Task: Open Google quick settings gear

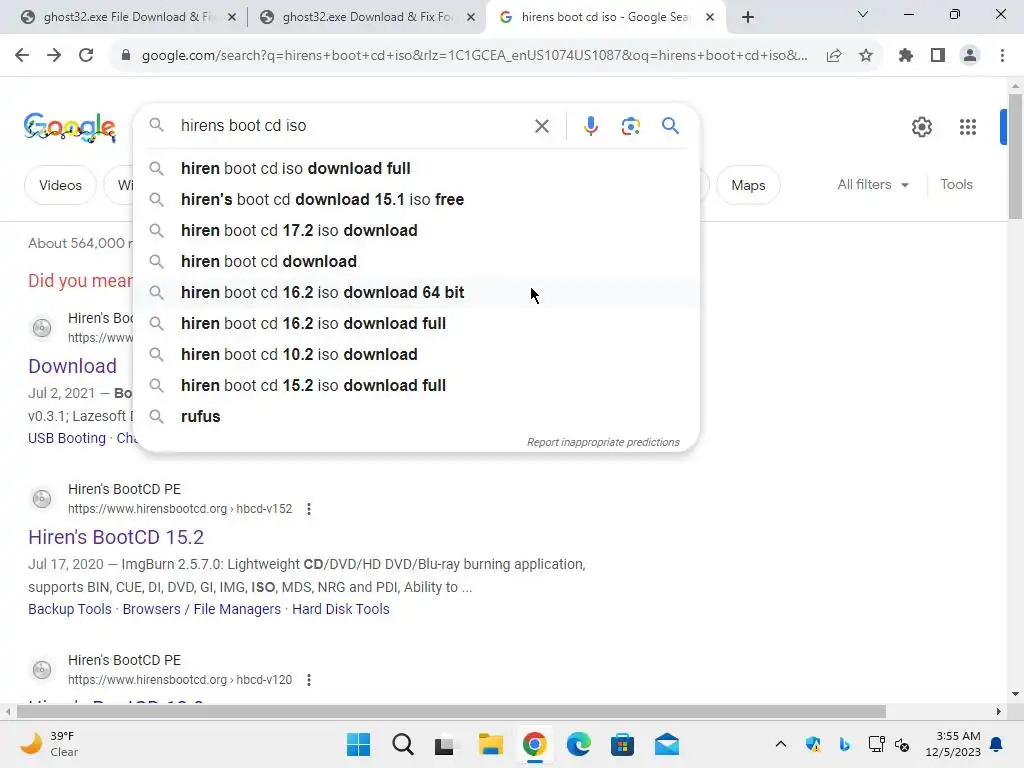Action: coord(921,127)
